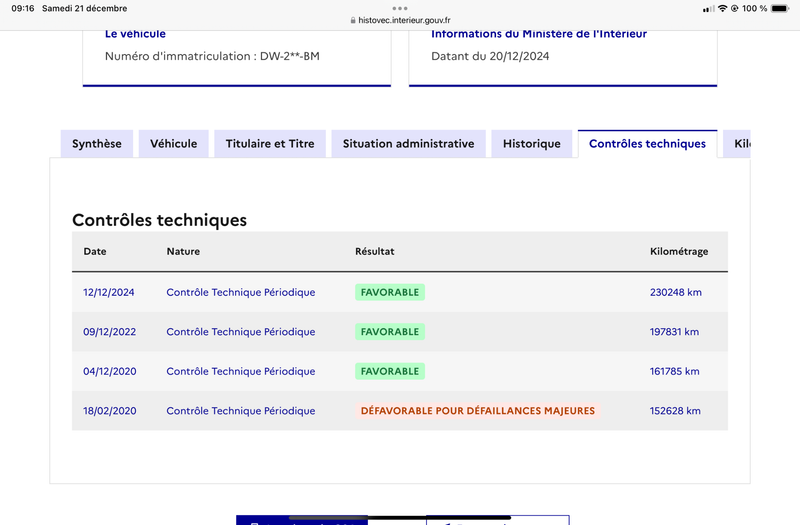
Task: Tap the Wi-Fi status icon
Action: (722, 8)
